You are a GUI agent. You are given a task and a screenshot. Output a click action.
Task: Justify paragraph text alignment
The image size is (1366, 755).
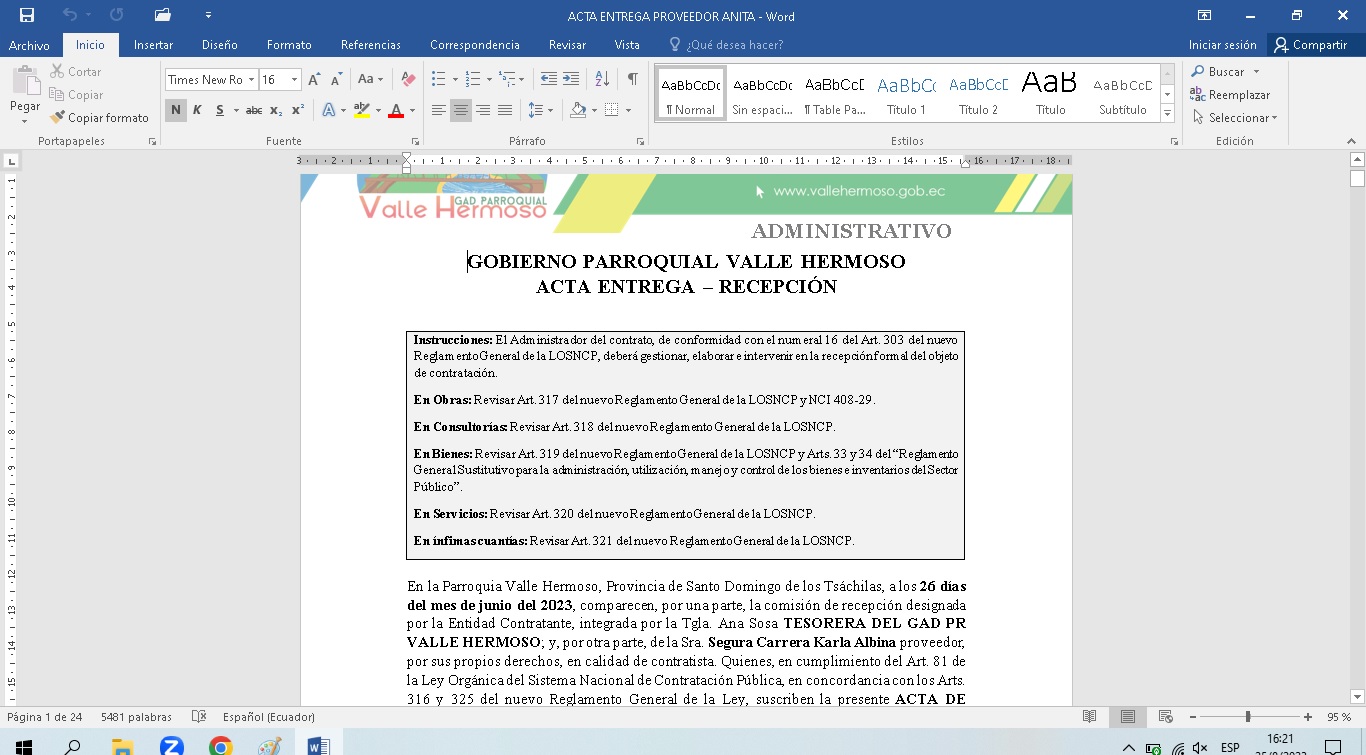tap(505, 110)
